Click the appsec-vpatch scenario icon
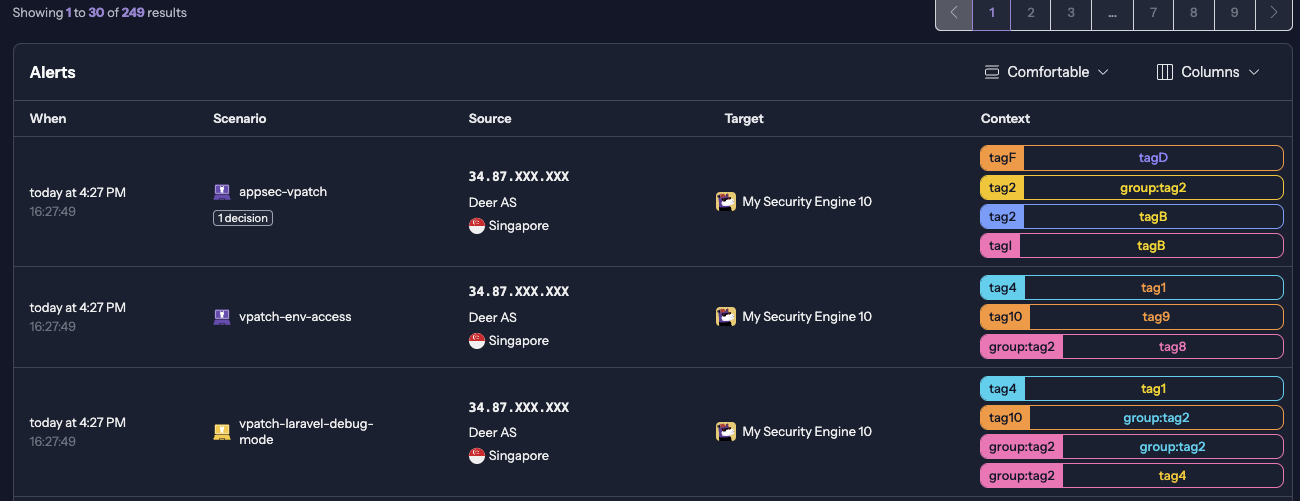Image resolution: width=1300 pixels, height=501 pixels. coord(222,192)
